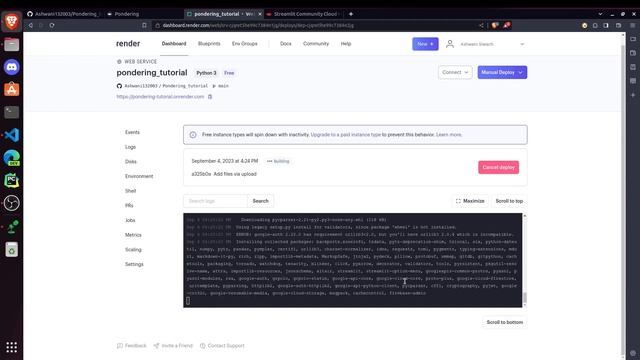
Task: Click info icon in free instance notice
Action: [x=193, y=135]
